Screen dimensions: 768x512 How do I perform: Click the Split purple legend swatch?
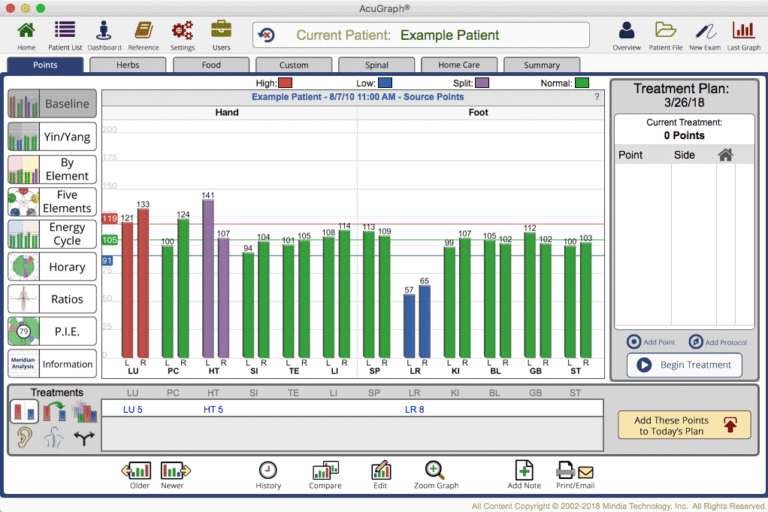coord(482,83)
